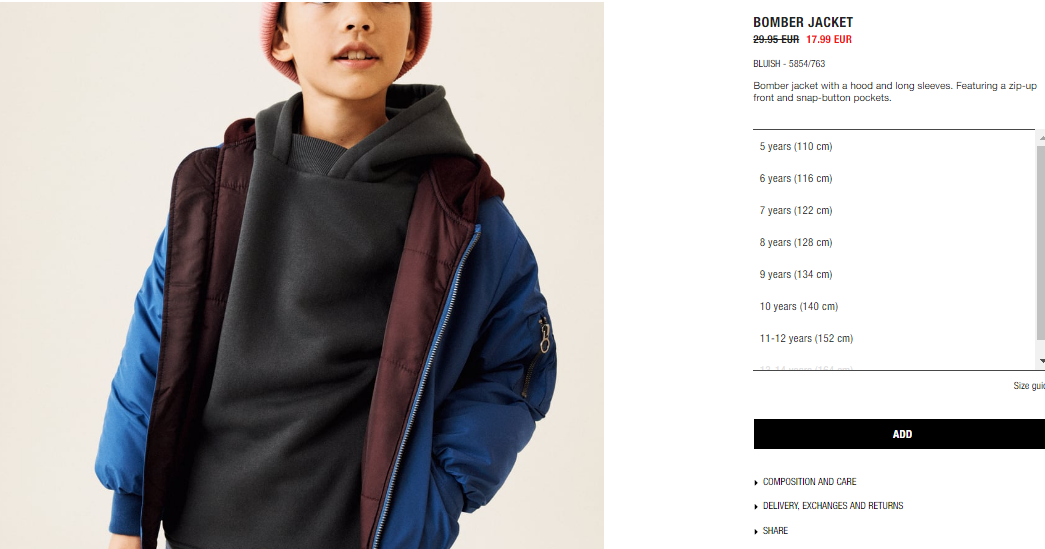Choose the 8 years (128 cm) size
The height and width of the screenshot is (549, 1045).
(894, 243)
